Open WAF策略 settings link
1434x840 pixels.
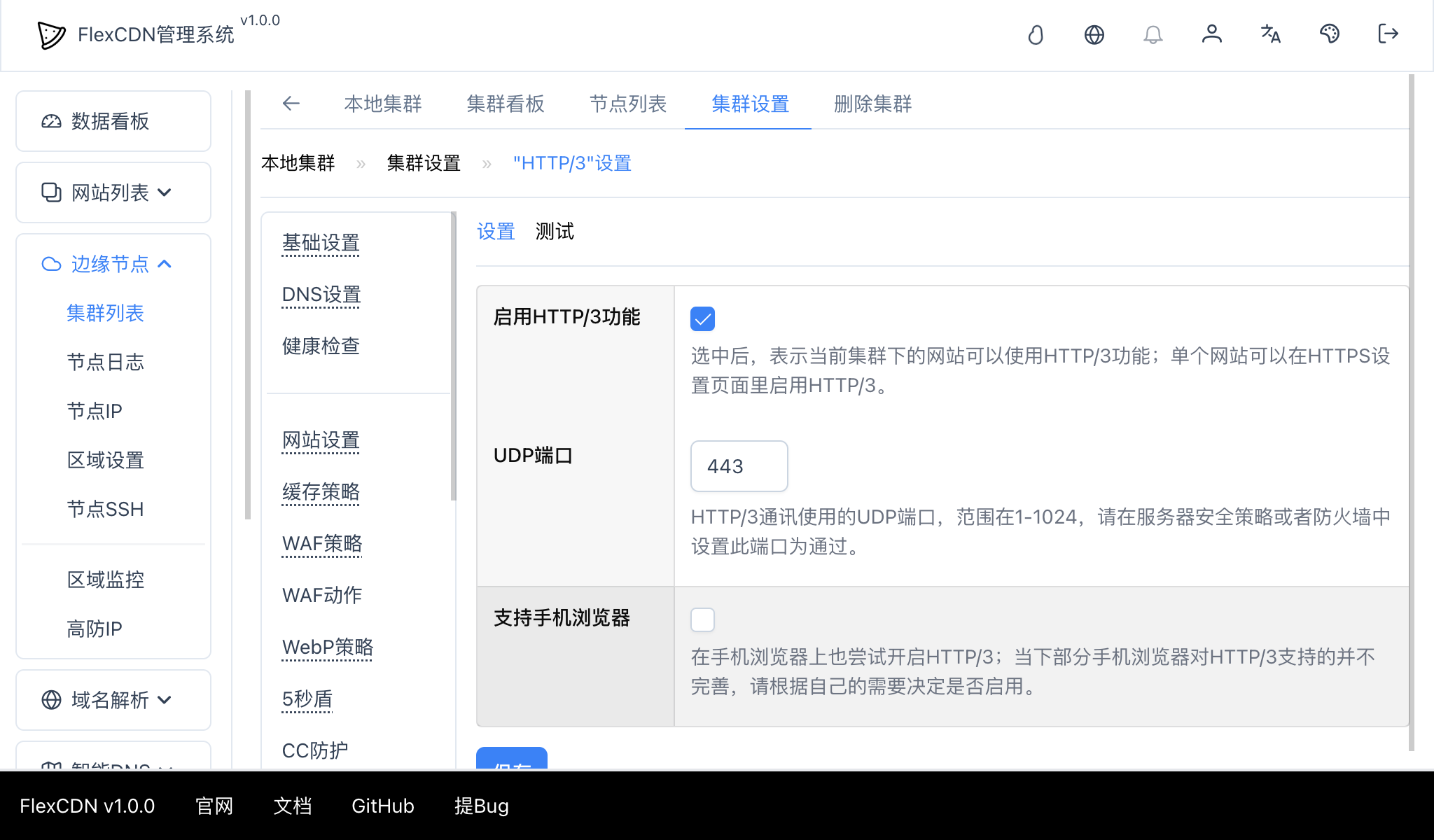(x=321, y=544)
